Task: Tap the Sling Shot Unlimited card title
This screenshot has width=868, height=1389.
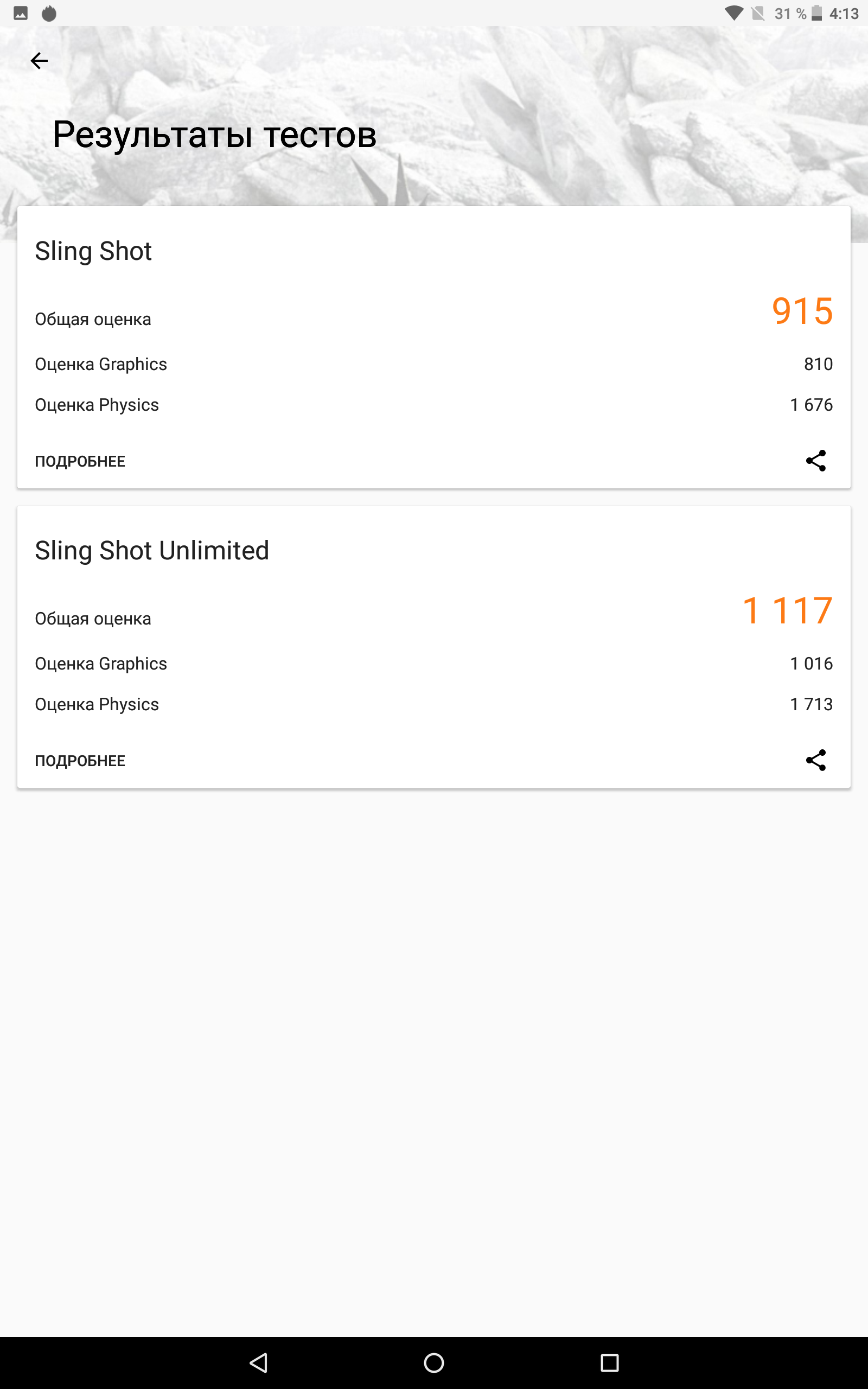Action: (151, 551)
